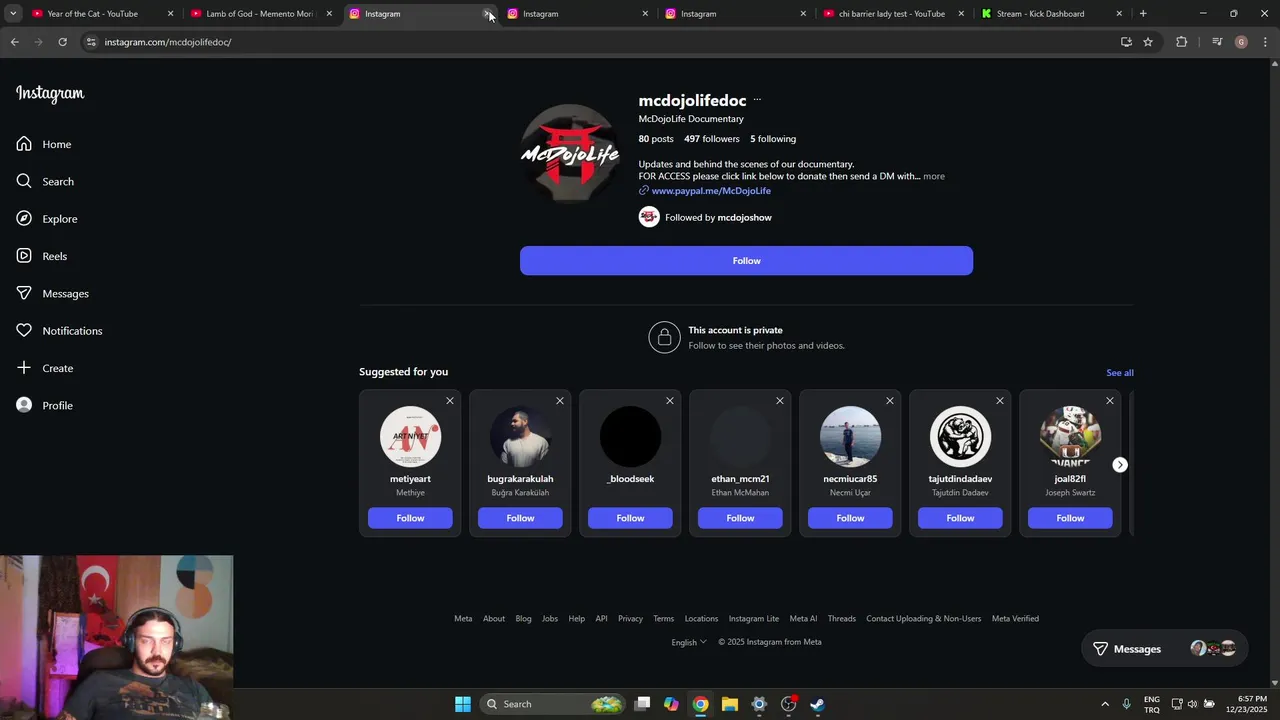Viewport: 1280px width, 720px height.
Task: Open File Explorer from the taskbar
Action: tap(730, 704)
